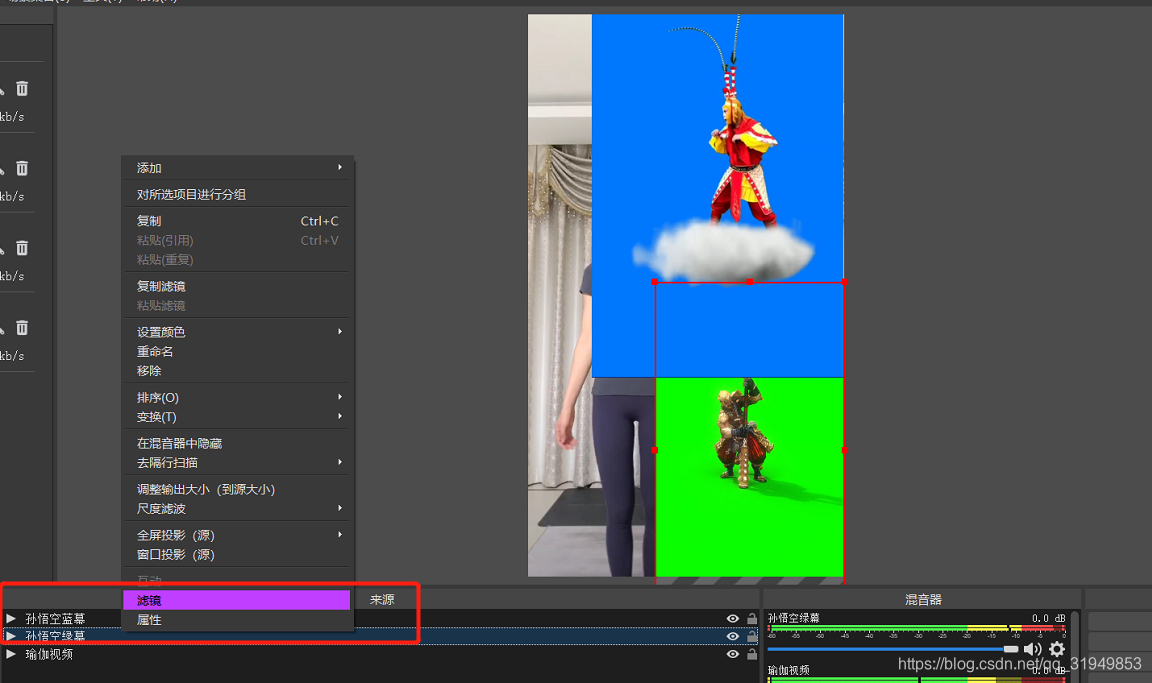
Task: Click the 来源 panel header
Action: pyautogui.click(x=382, y=600)
